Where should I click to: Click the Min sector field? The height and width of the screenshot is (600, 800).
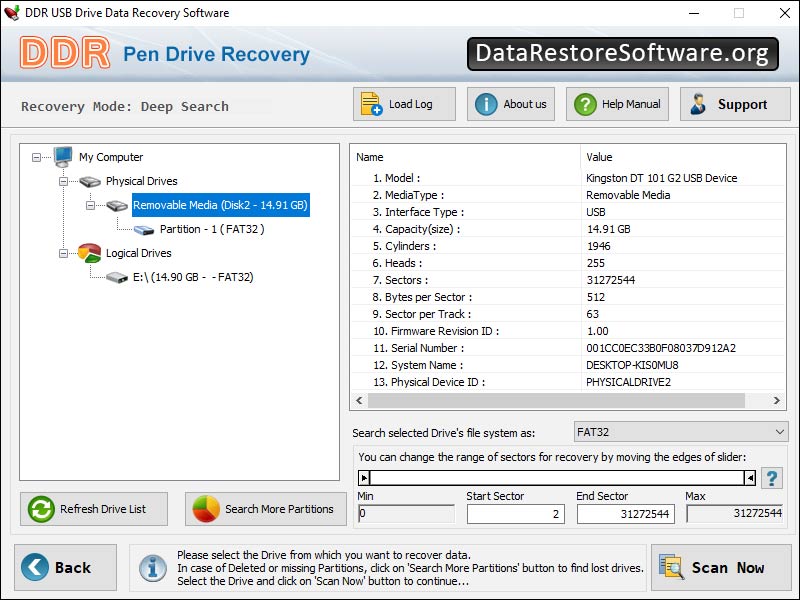pyautogui.click(x=406, y=513)
